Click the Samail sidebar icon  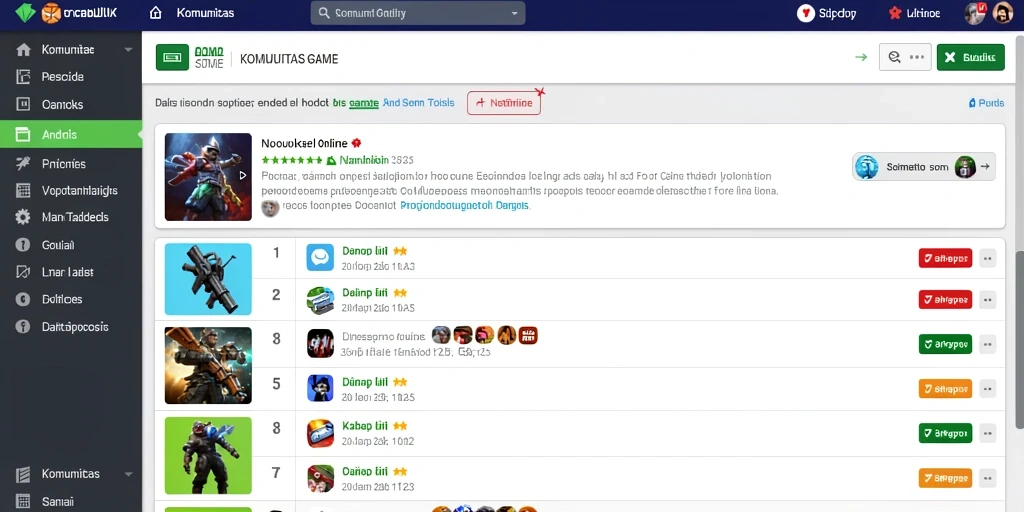coord(23,502)
